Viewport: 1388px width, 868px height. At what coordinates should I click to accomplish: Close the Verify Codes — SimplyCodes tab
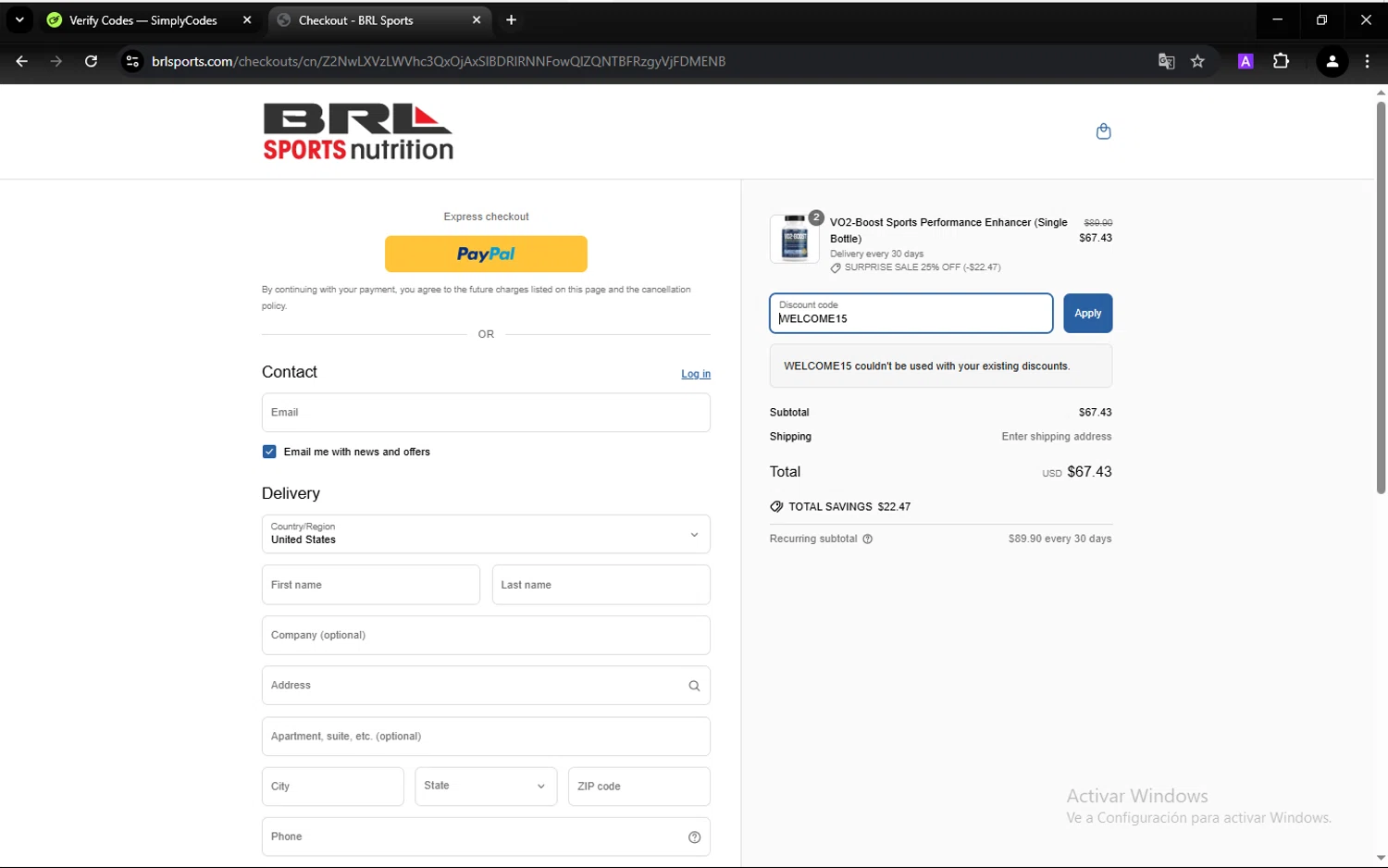coord(247,19)
